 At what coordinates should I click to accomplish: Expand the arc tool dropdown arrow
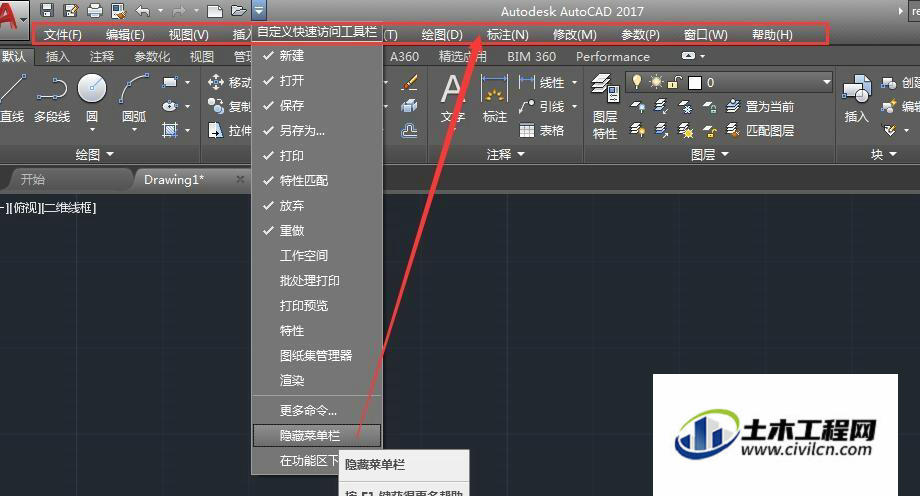(x=134, y=130)
